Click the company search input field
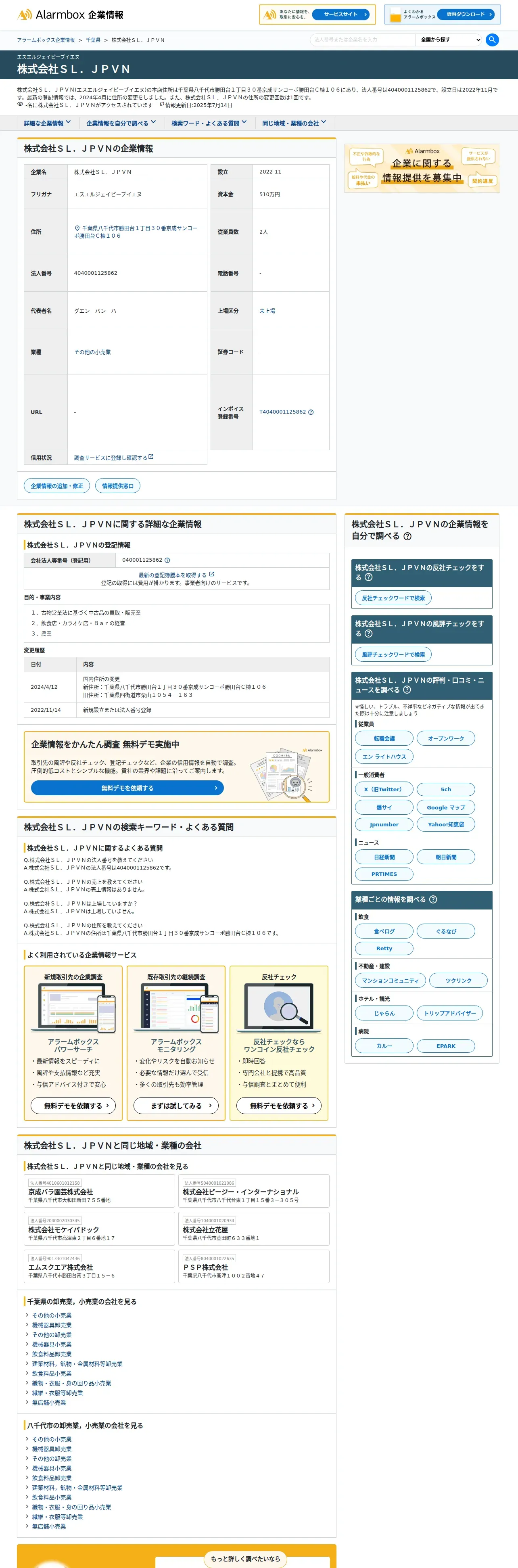518x1568 pixels. pos(362,40)
